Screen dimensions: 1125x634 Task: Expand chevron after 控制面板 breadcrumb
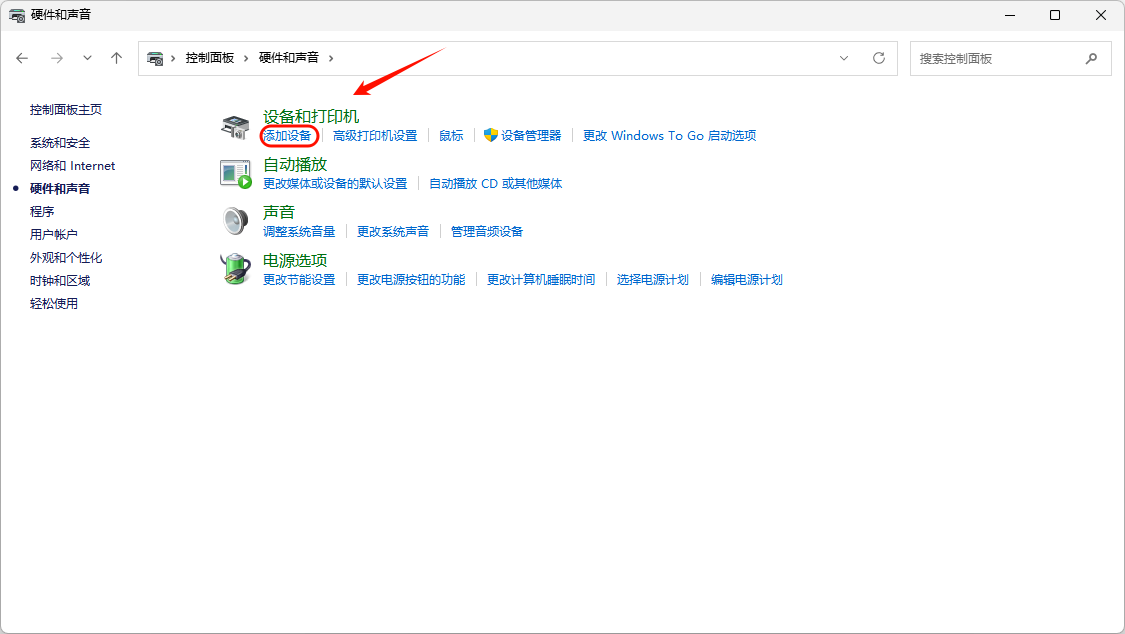point(245,58)
